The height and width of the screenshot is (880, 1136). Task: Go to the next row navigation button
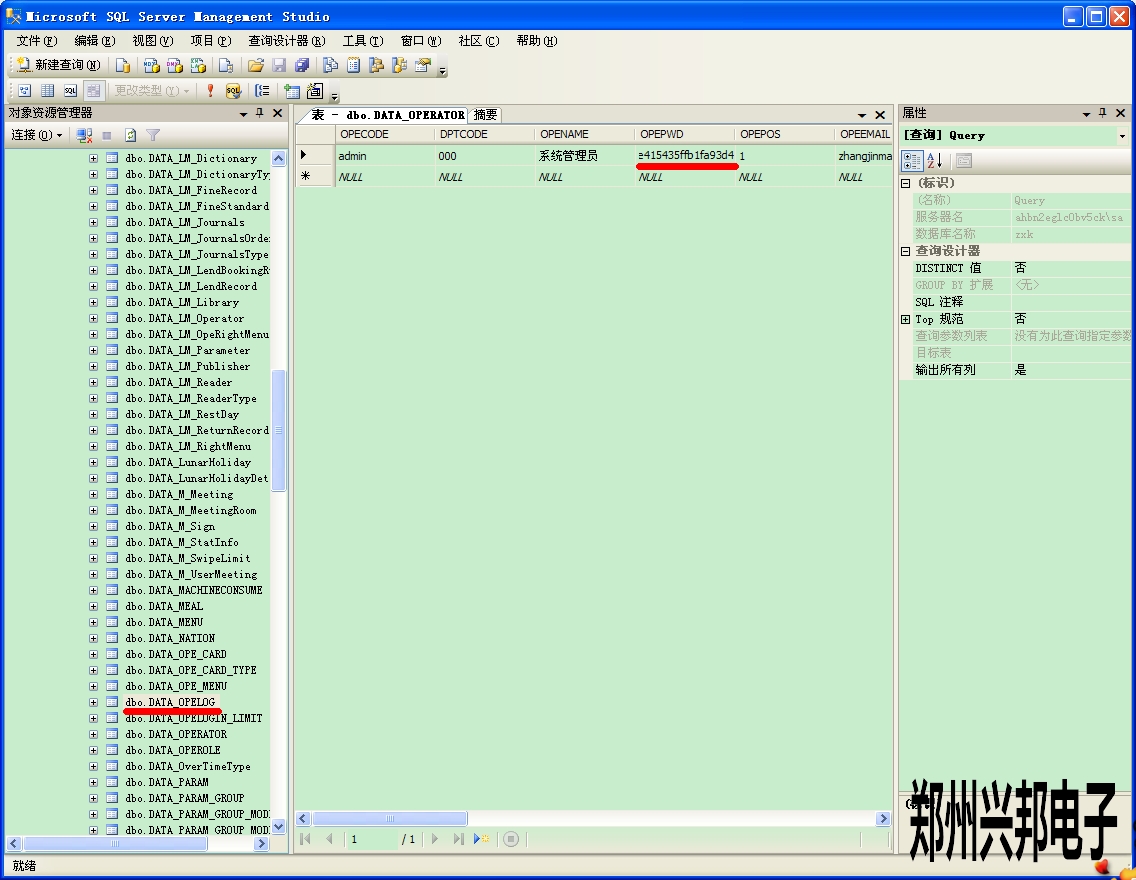point(435,839)
